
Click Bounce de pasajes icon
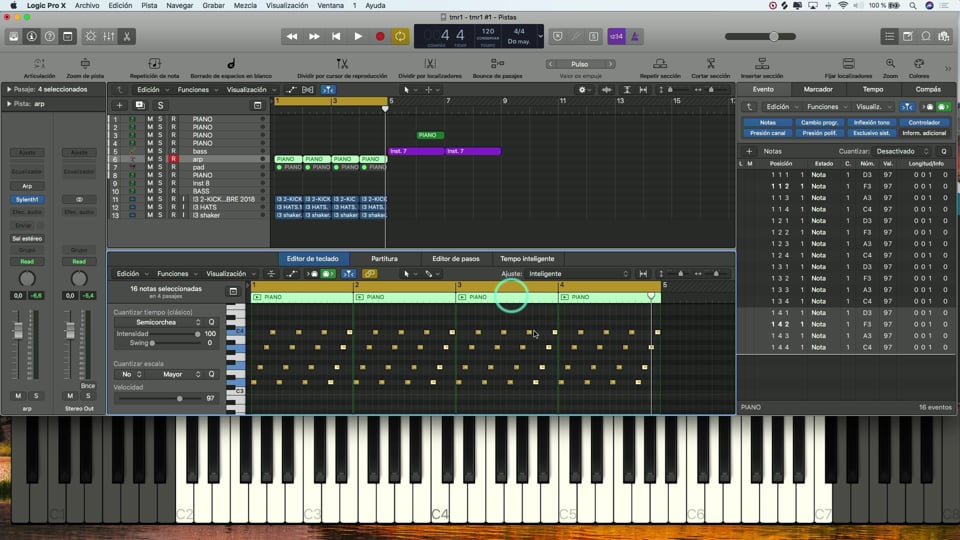497,64
